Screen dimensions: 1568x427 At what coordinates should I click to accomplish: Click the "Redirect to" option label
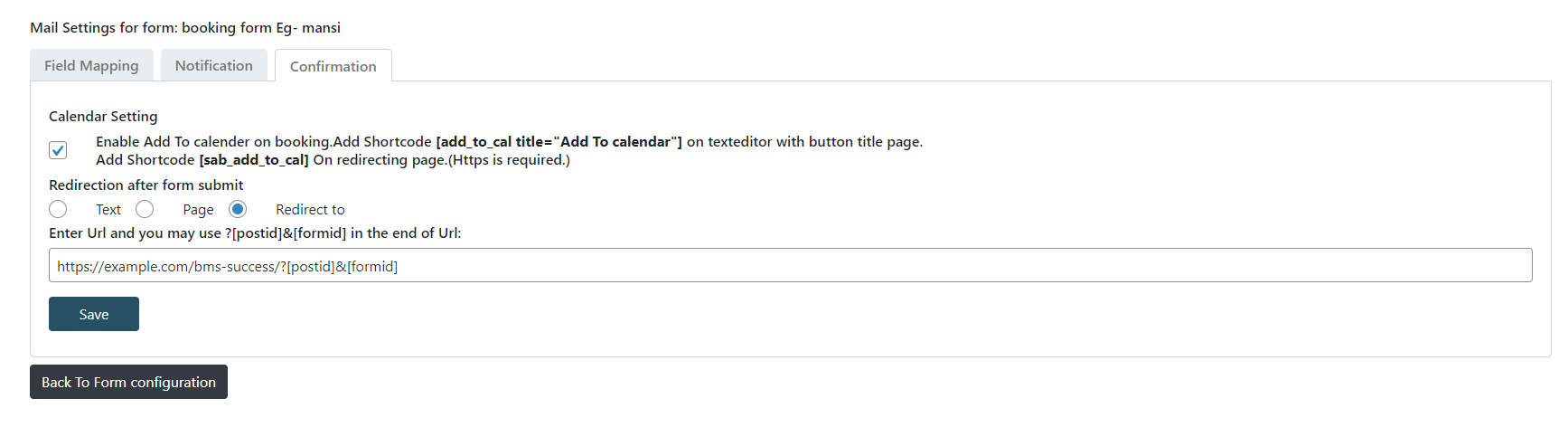click(x=310, y=210)
